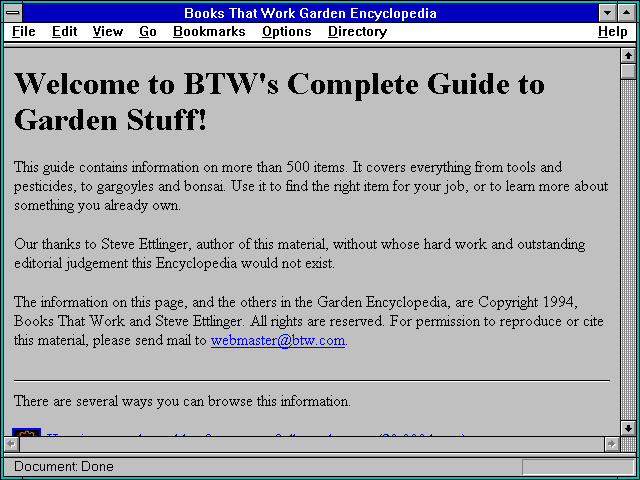Open the Options menu
Image resolution: width=640 pixels, height=480 pixels.
[x=287, y=32]
